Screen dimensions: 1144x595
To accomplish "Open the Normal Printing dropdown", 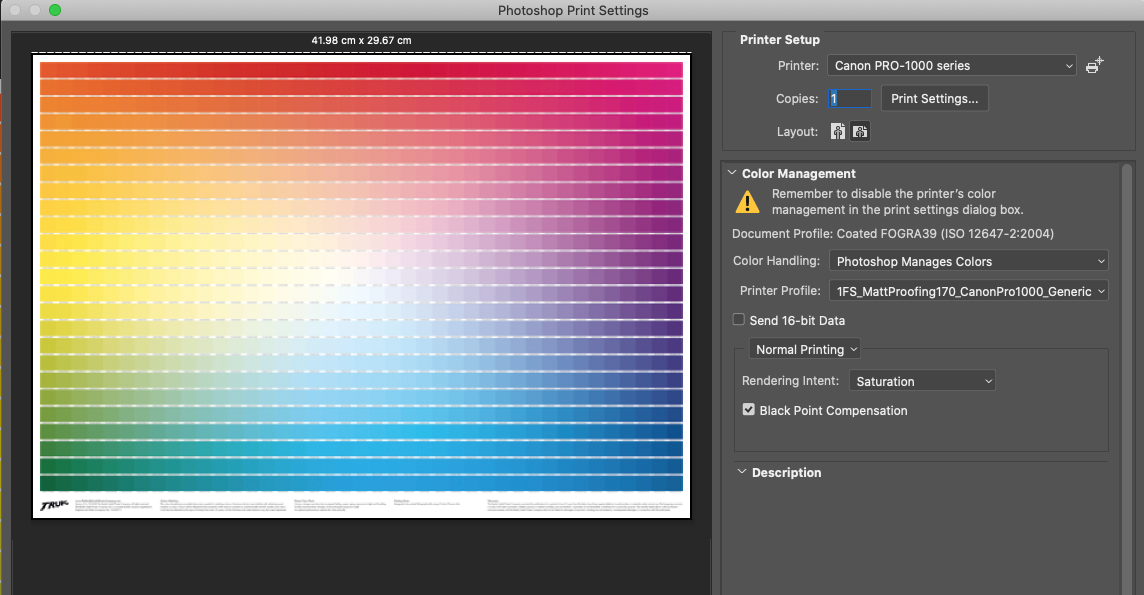I will 804,348.
